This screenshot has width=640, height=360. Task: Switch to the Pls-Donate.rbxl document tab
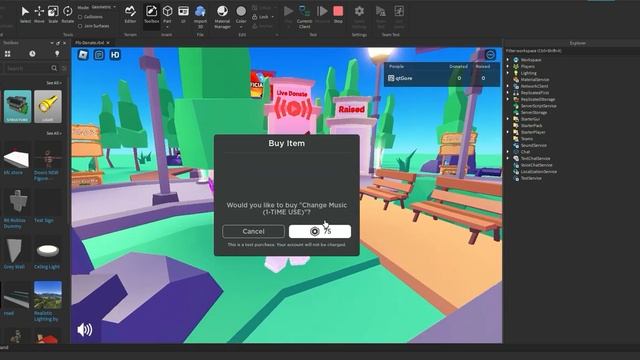tap(89, 43)
